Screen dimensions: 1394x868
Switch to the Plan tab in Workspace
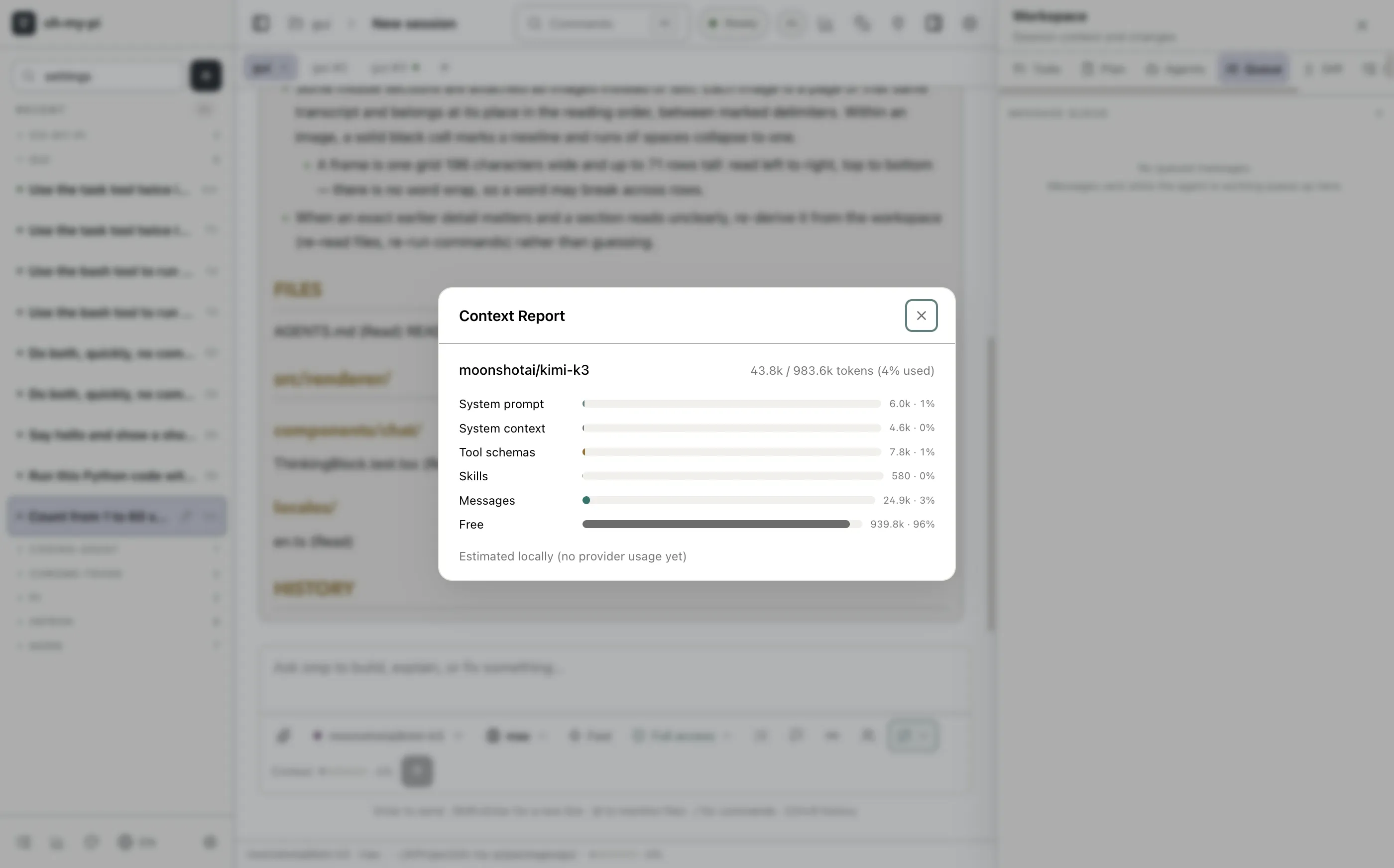[1103, 69]
